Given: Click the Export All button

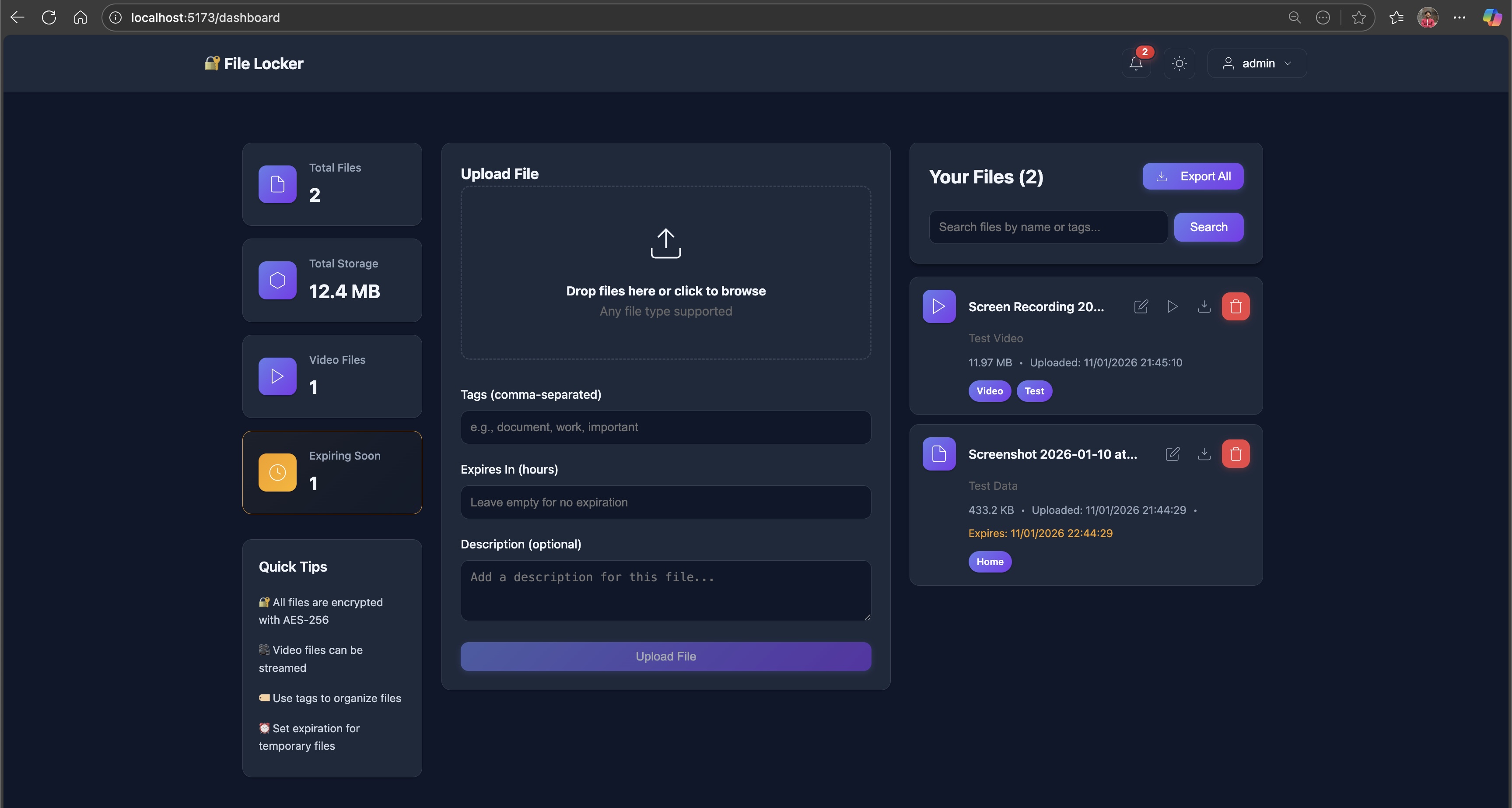Looking at the screenshot, I should (x=1193, y=176).
